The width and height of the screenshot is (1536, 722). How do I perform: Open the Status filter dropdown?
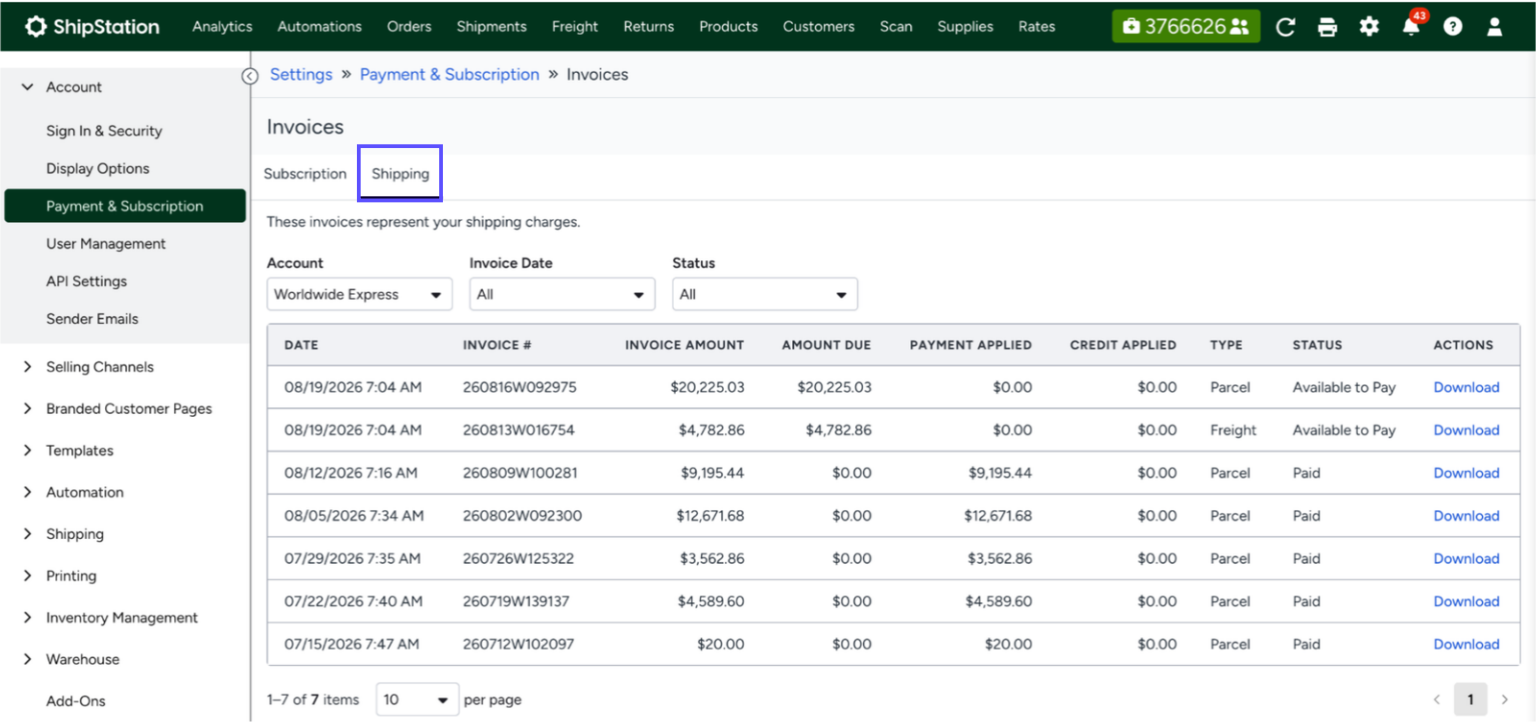click(765, 294)
